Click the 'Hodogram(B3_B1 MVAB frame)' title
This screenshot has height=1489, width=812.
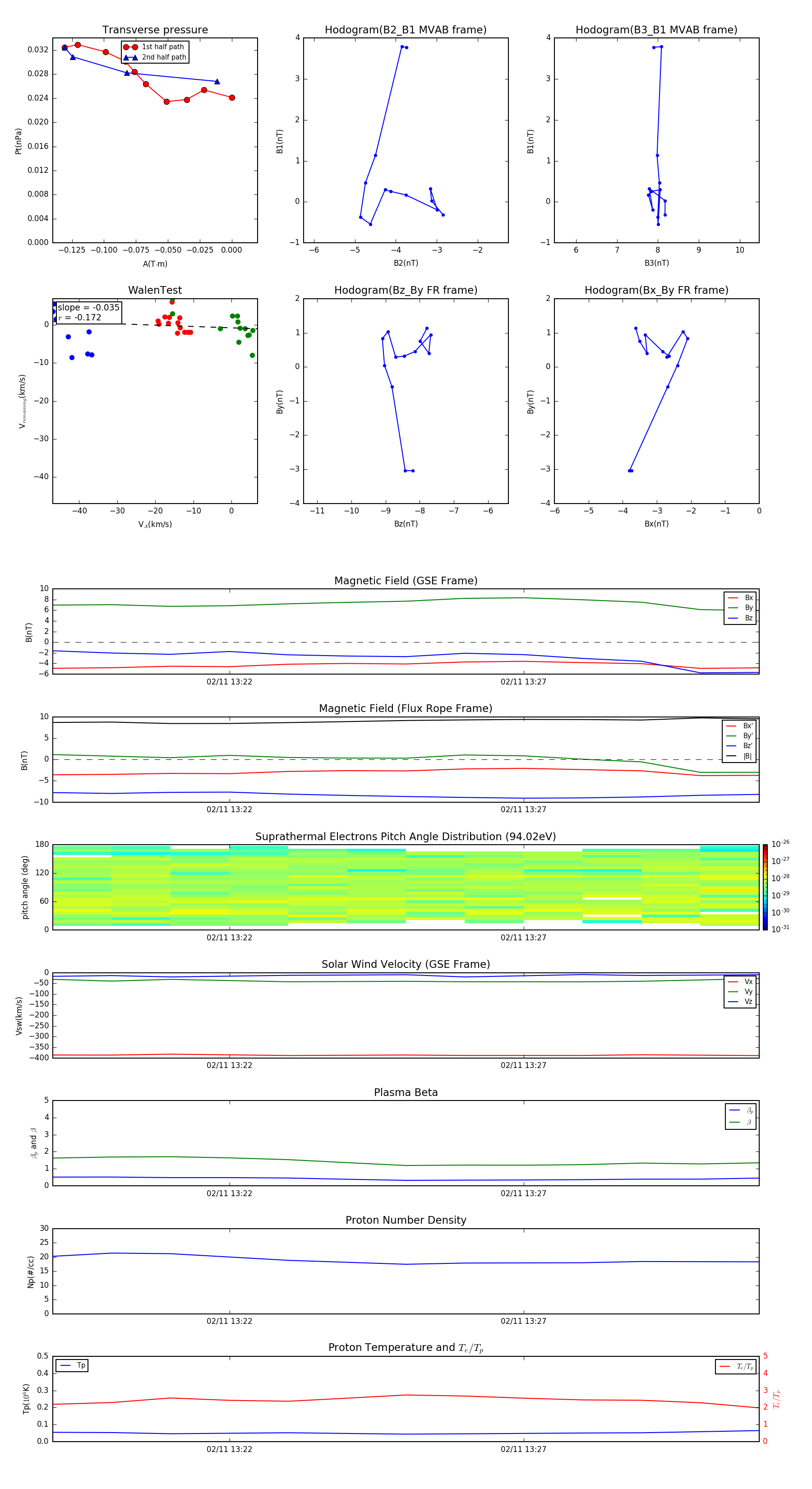click(656, 30)
